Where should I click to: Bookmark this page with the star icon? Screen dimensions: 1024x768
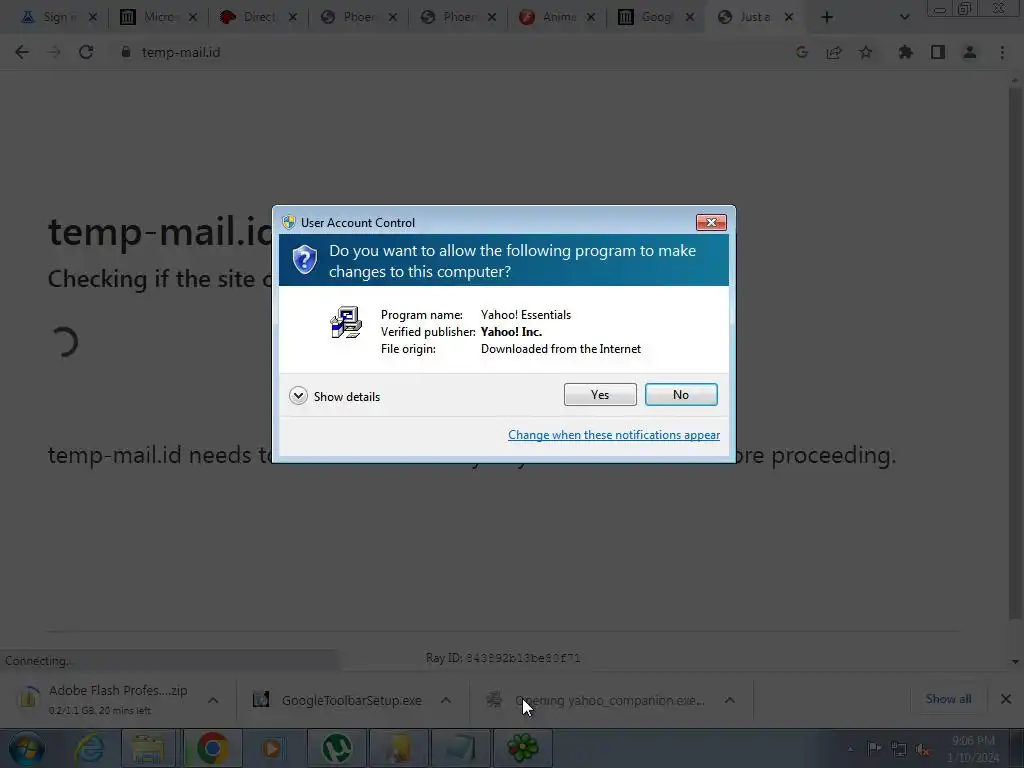click(866, 52)
